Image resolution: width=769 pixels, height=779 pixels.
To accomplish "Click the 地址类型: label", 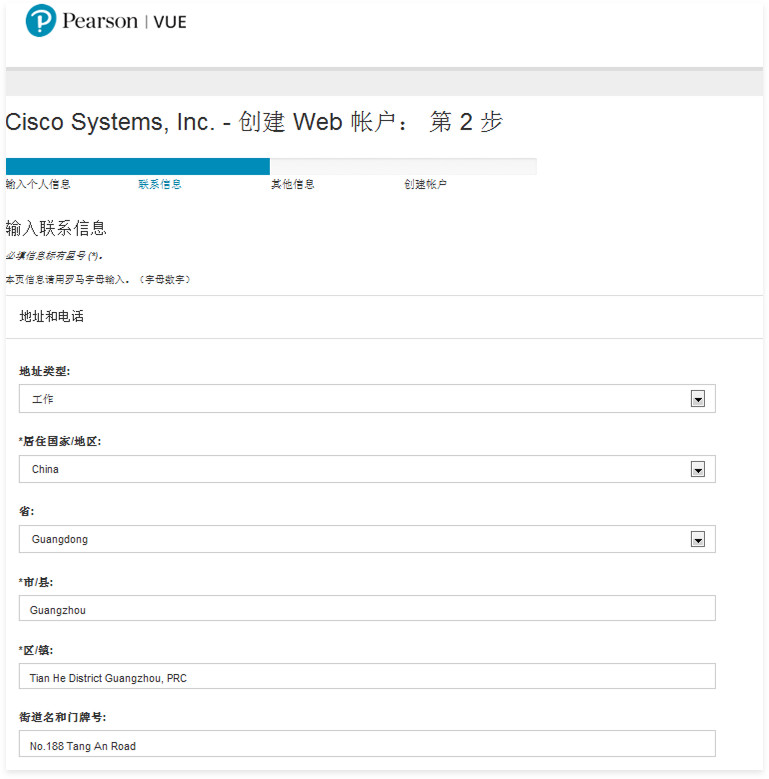I will 45,371.
